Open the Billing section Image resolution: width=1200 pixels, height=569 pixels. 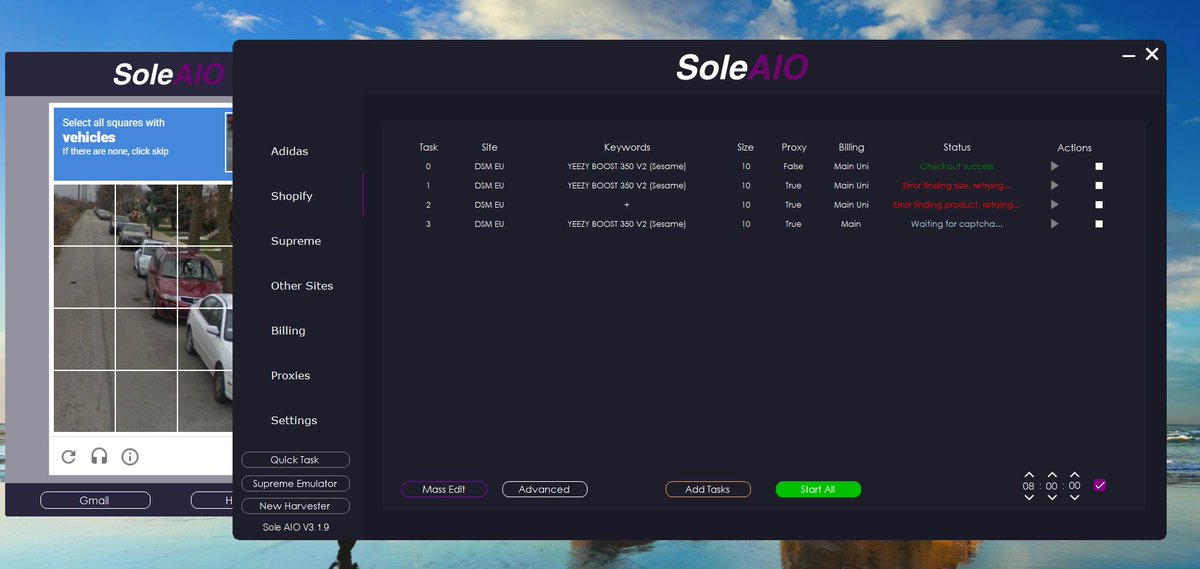pos(288,331)
